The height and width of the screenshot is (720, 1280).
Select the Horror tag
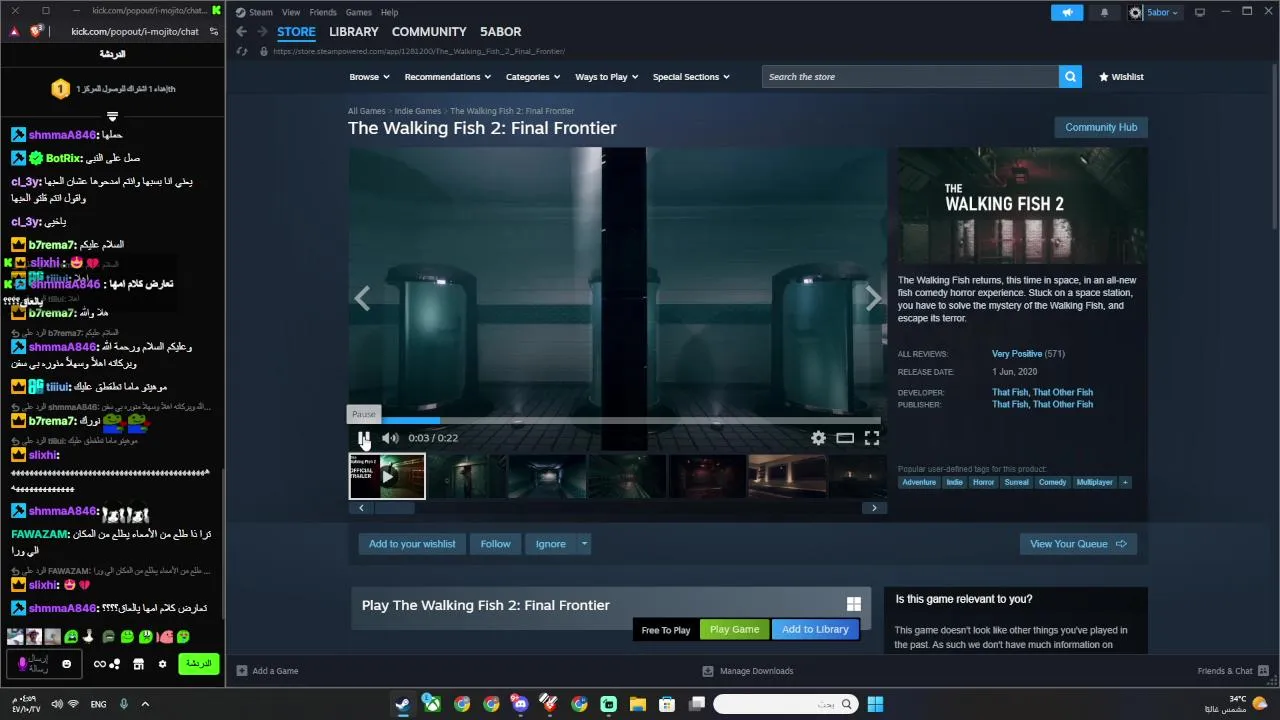pos(984,482)
